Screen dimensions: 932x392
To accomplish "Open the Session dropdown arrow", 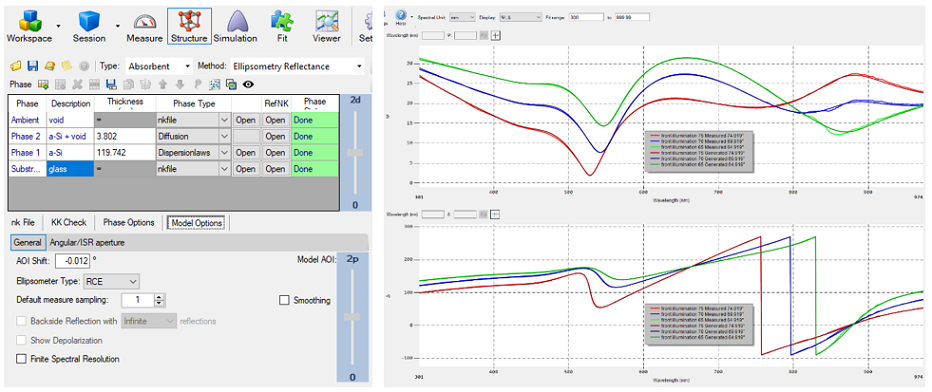I will (x=118, y=26).
